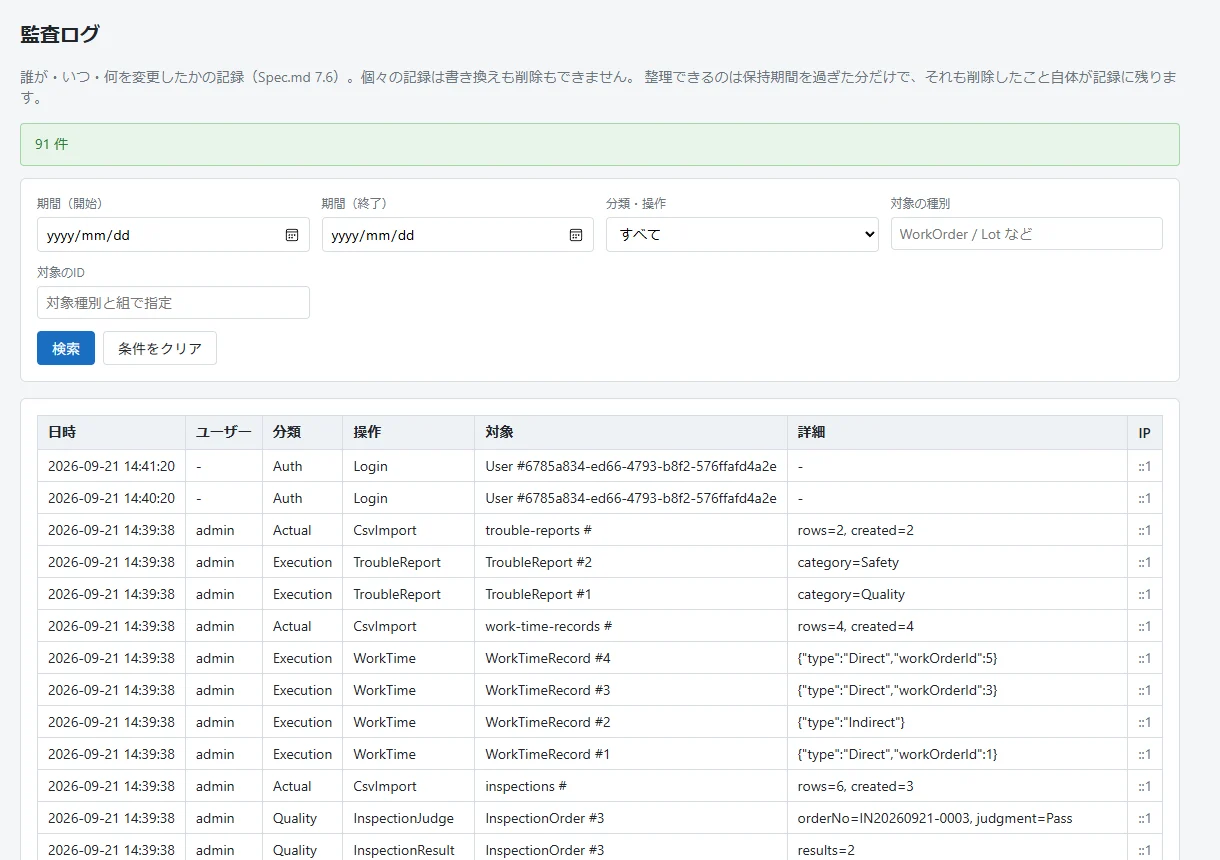Select the timestamp 2026-09-21 14:41:20
The image size is (1220, 860).
111,466
